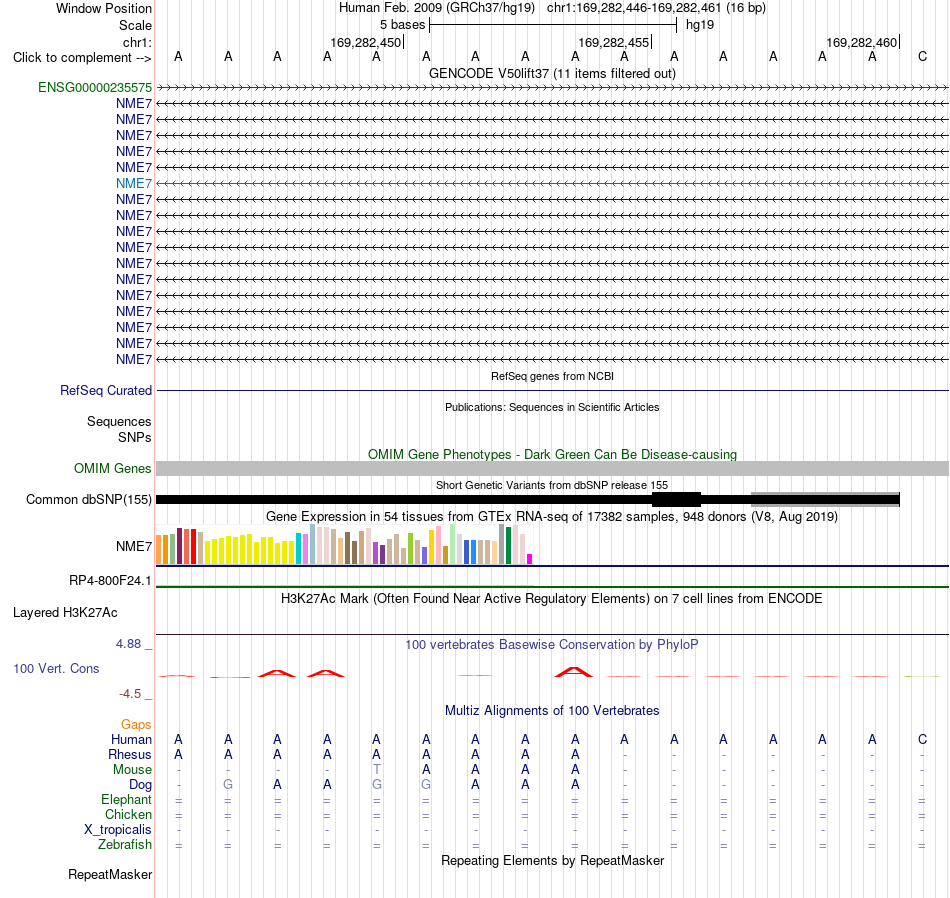Click the Scale label
This screenshot has height=898, width=950.
tap(136, 26)
